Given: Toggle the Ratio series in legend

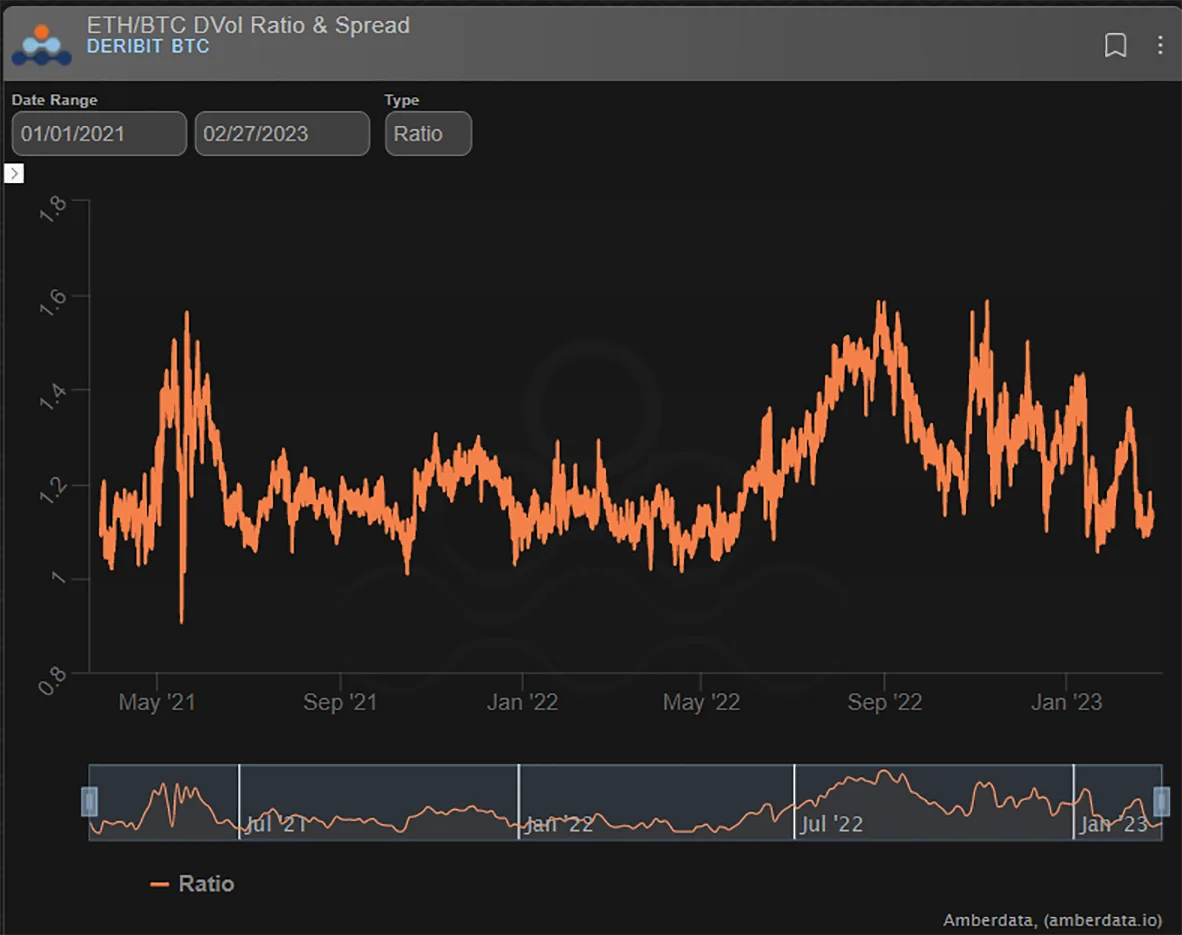Looking at the screenshot, I should click(x=193, y=884).
